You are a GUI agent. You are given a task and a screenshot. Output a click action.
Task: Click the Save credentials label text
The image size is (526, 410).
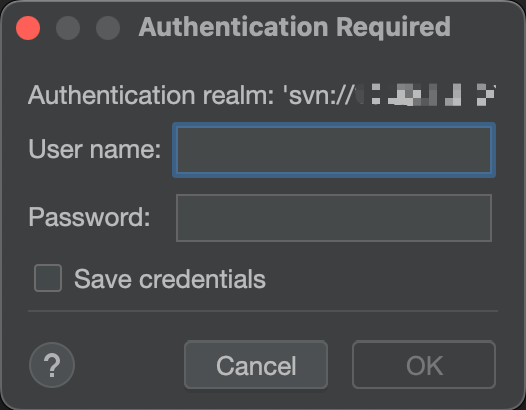[170, 279]
